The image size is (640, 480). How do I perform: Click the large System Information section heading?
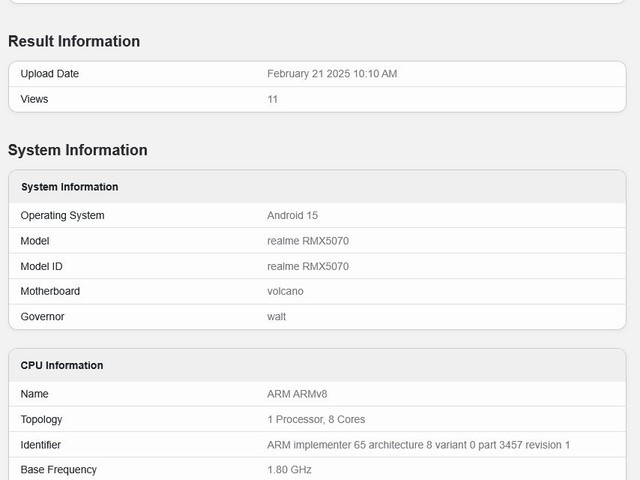click(78, 150)
